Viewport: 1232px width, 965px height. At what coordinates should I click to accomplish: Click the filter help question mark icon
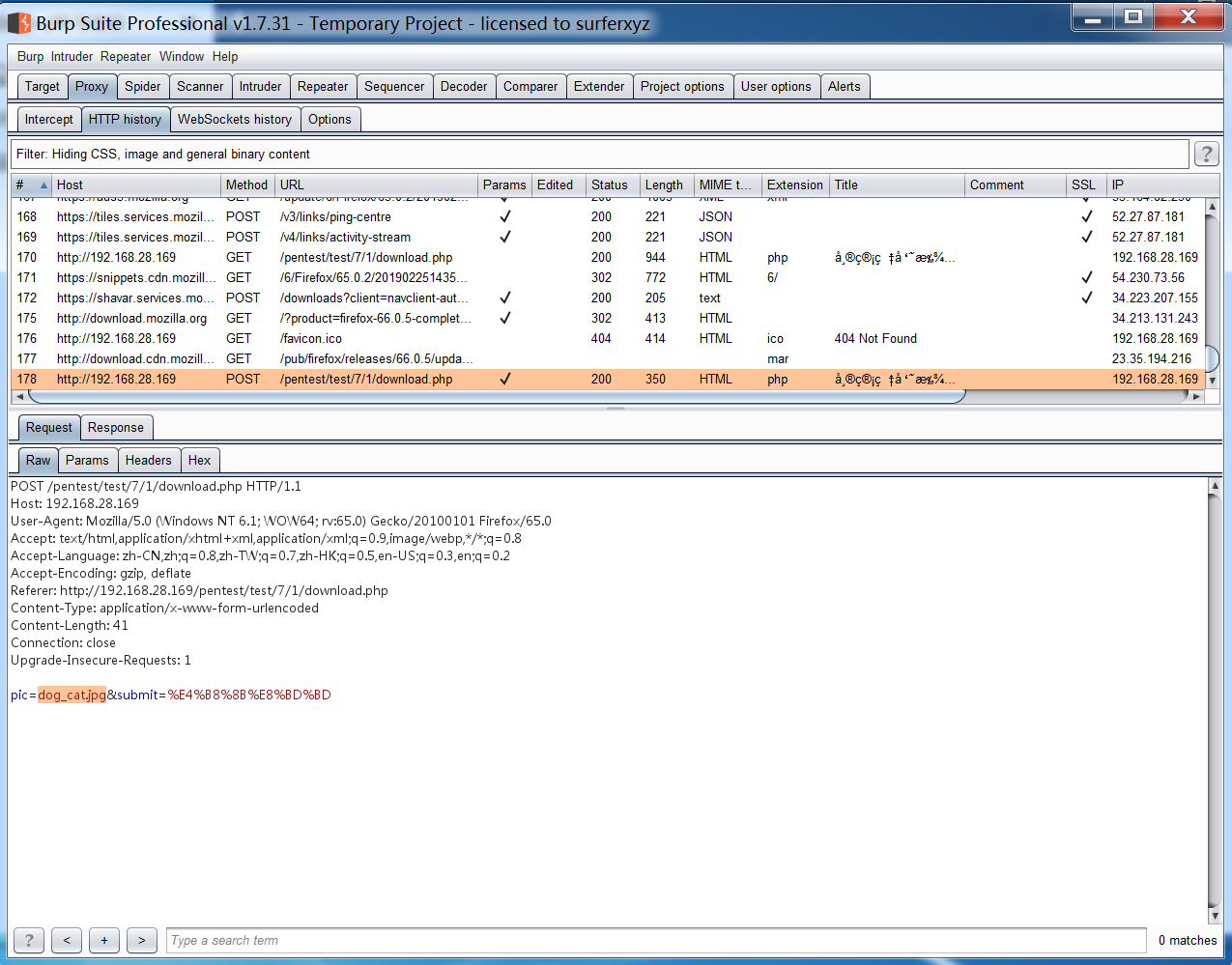[x=1206, y=154]
